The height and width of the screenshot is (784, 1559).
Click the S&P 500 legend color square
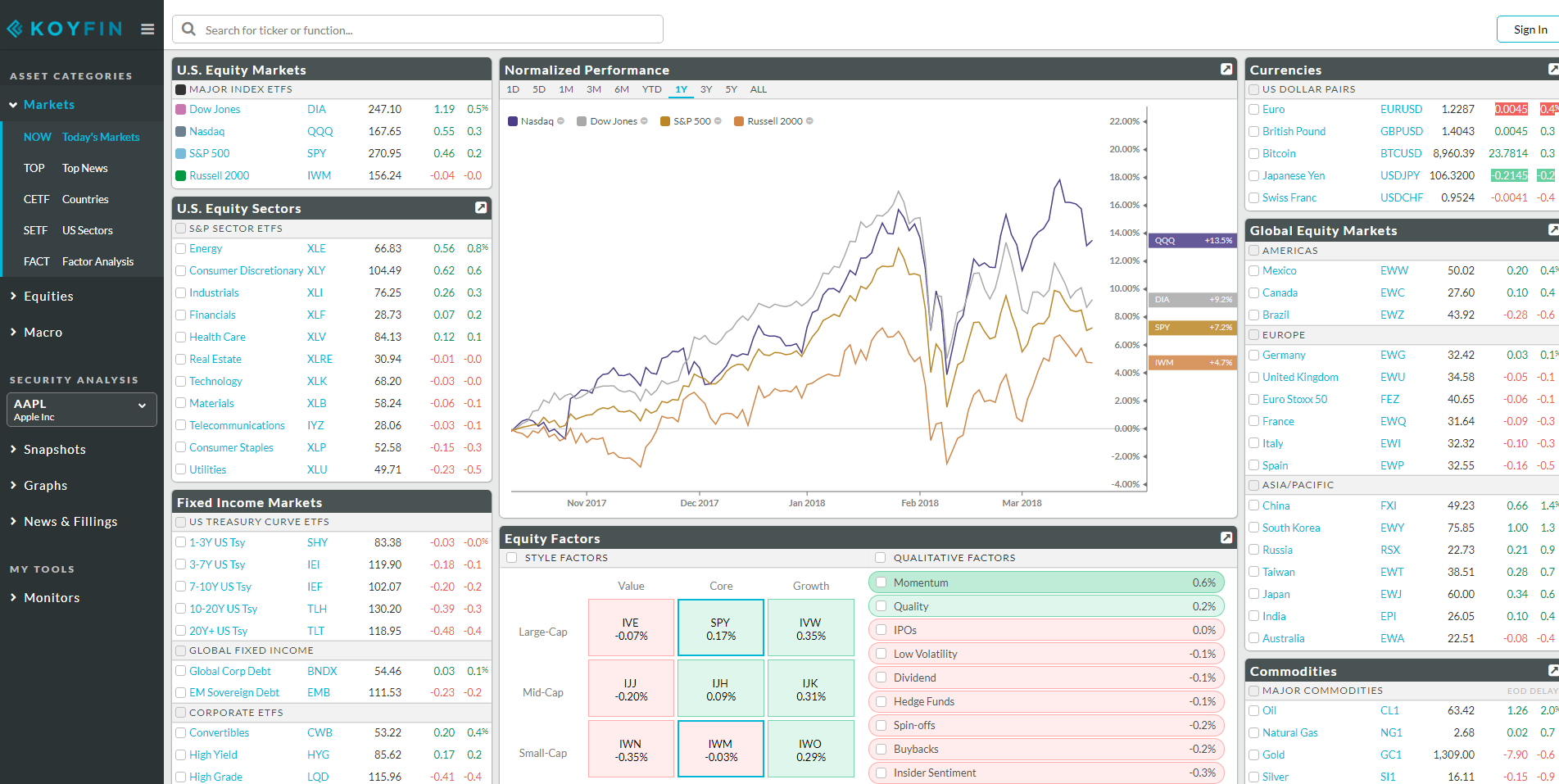pos(665,121)
